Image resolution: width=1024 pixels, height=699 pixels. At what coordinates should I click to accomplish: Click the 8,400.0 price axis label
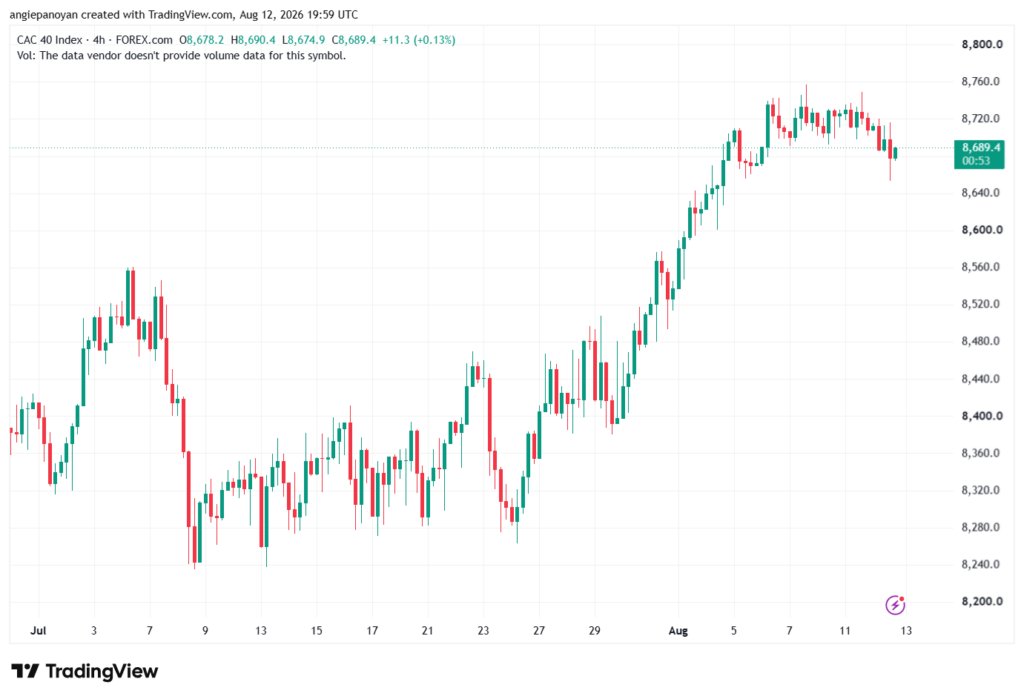pyautogui.click(x=982, y=415)
